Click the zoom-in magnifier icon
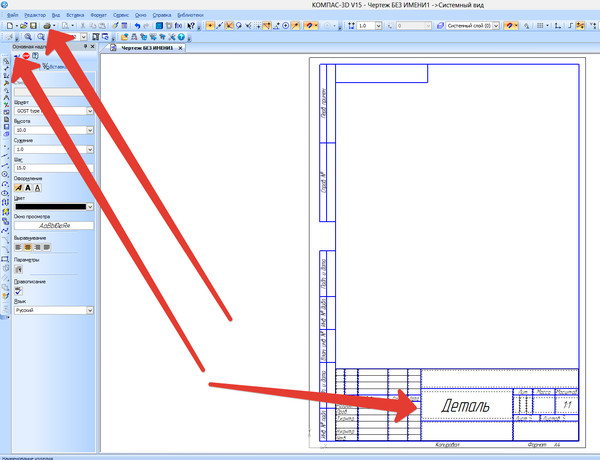600x460 pixels. coord(27,36)
